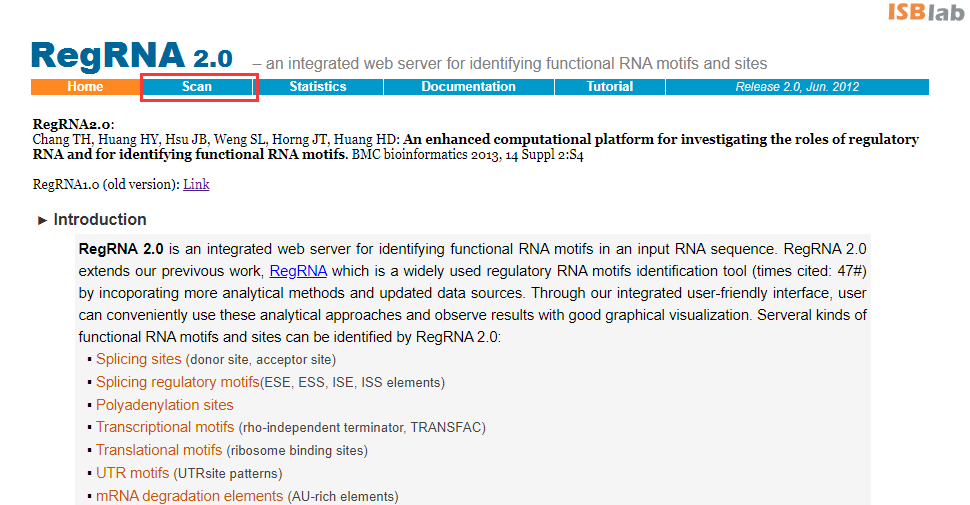Select Splicing regulatory motifs entry

pyautogui.click(x=177, y=382)
